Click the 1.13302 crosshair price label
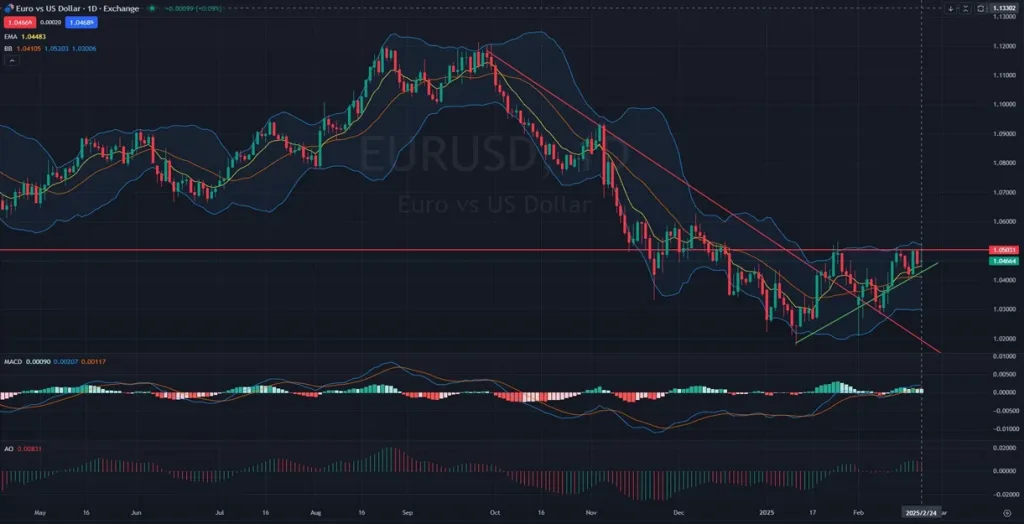Screen dimensions: 1024x524 point(1002,8)
